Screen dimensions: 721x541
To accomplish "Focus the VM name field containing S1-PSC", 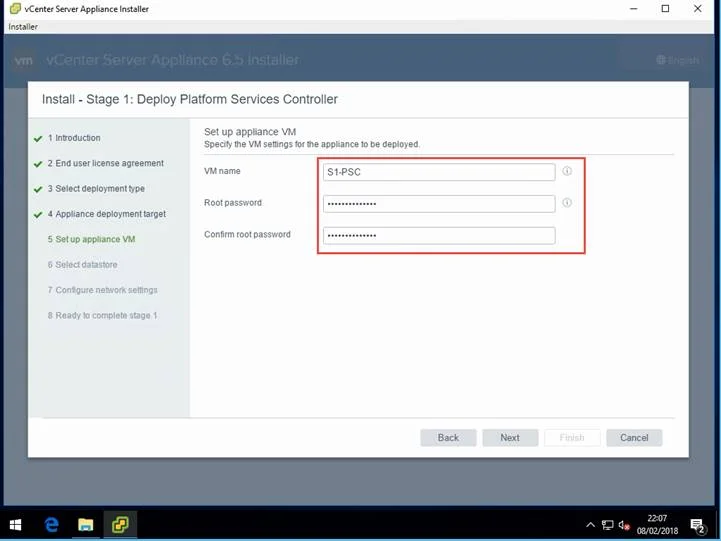I will point(439,172).
